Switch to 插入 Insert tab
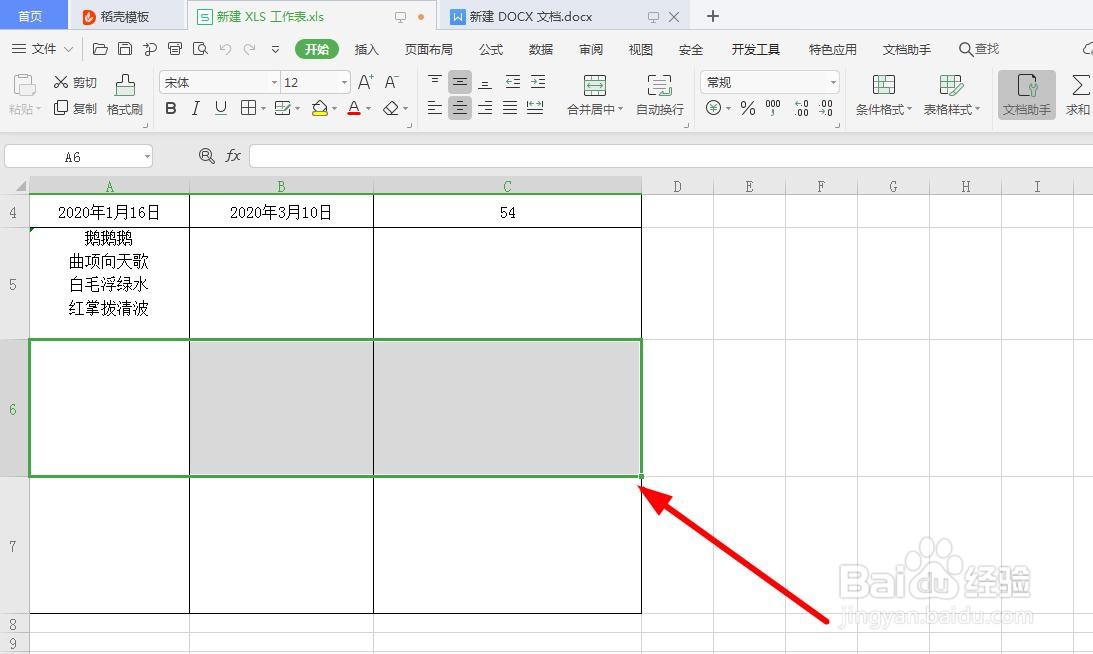Viewport: 1093px width, 654px height. coord(367,49)
